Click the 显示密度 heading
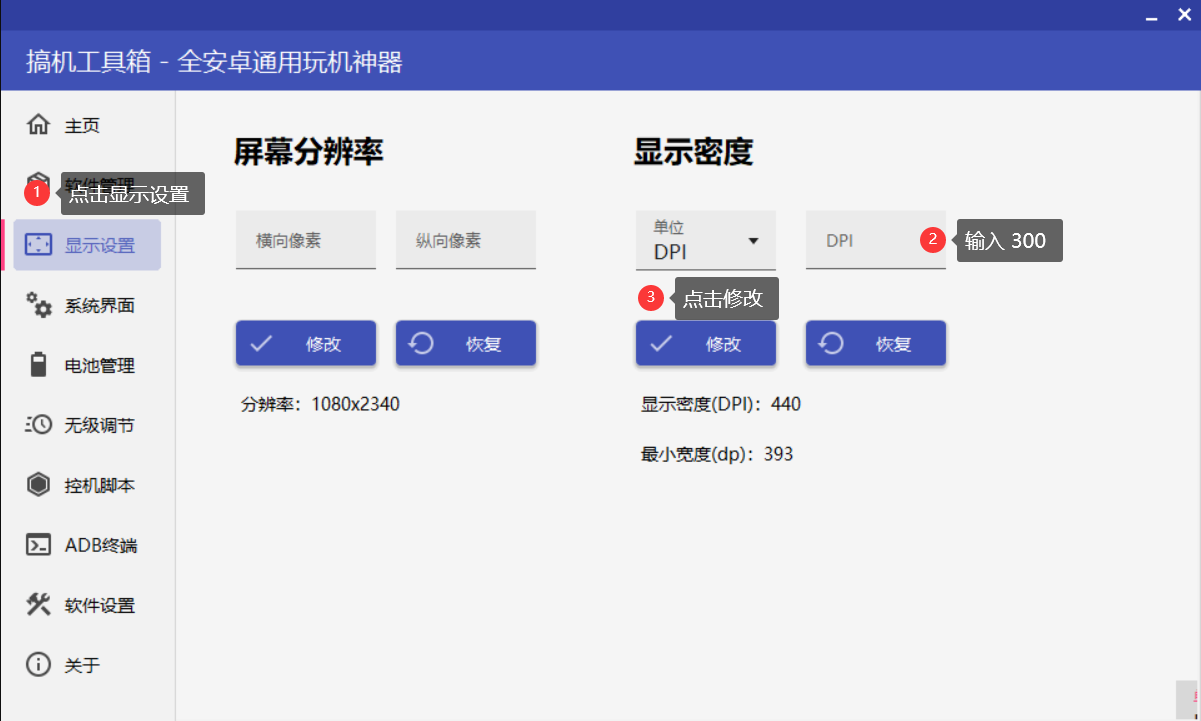This screenshot has height=721, width=1201. coord(693,151)
